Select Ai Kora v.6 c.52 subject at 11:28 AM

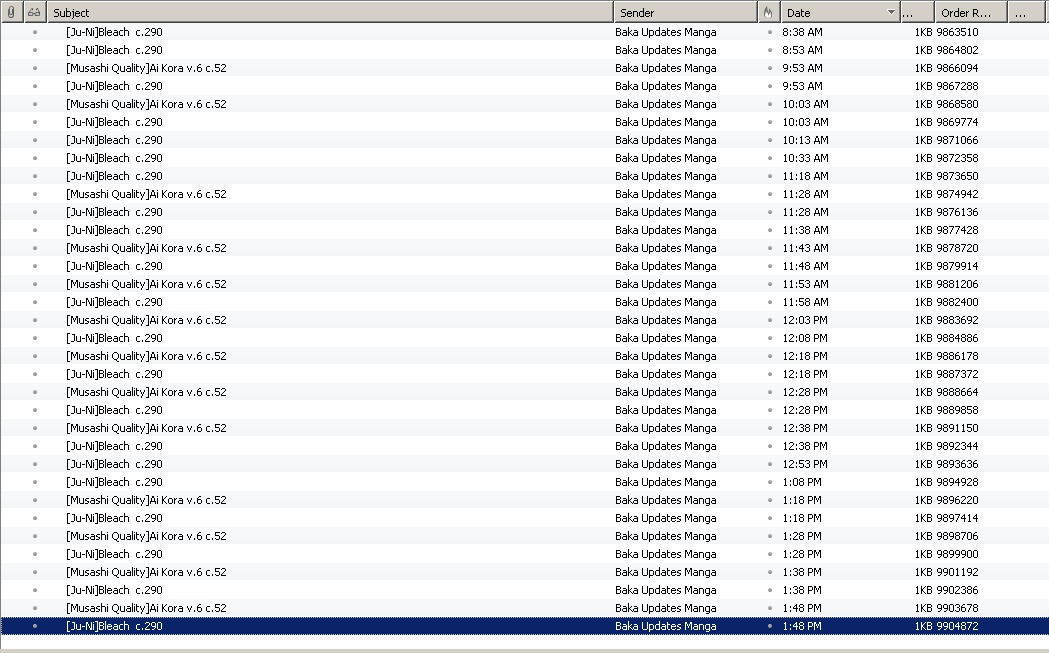click(147, 194)
